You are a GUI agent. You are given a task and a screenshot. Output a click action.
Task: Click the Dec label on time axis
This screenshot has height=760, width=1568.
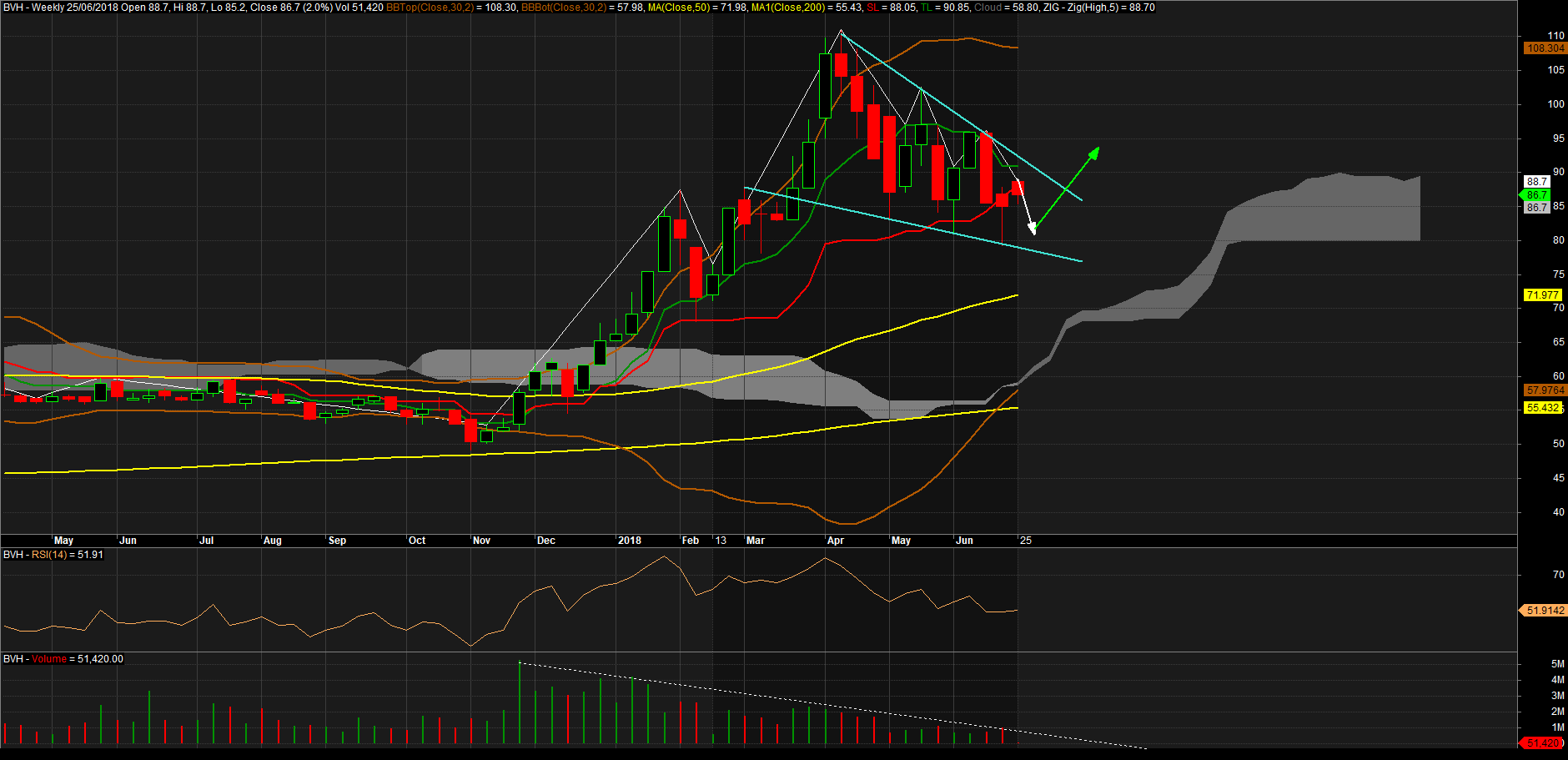coord(545,541)
